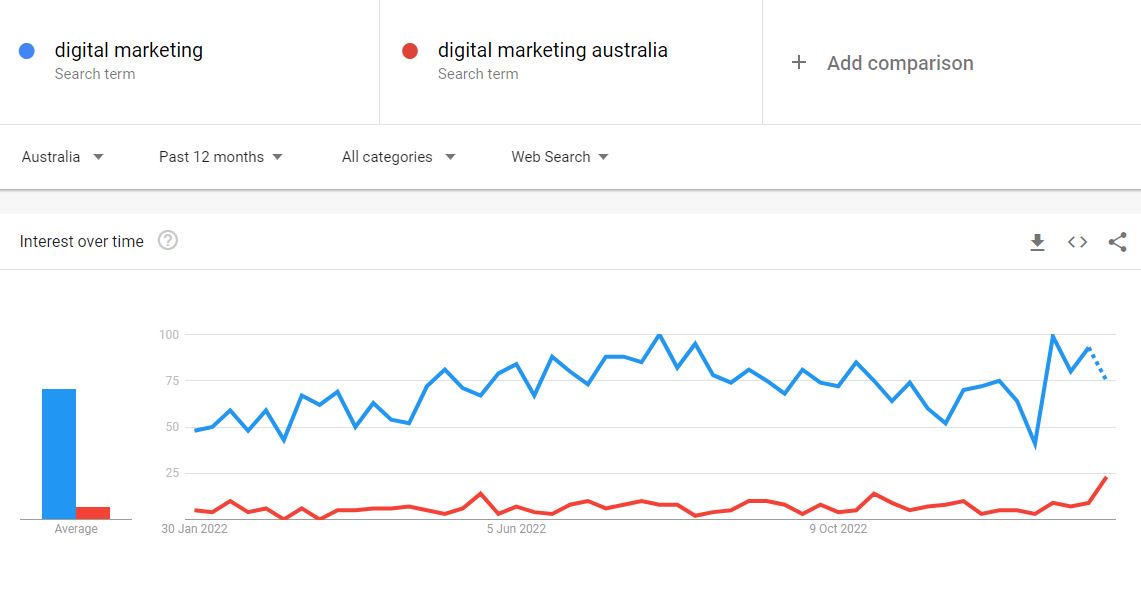Share the Interest over time chart
This screenshot has height=600, width=1141.
1118,242
